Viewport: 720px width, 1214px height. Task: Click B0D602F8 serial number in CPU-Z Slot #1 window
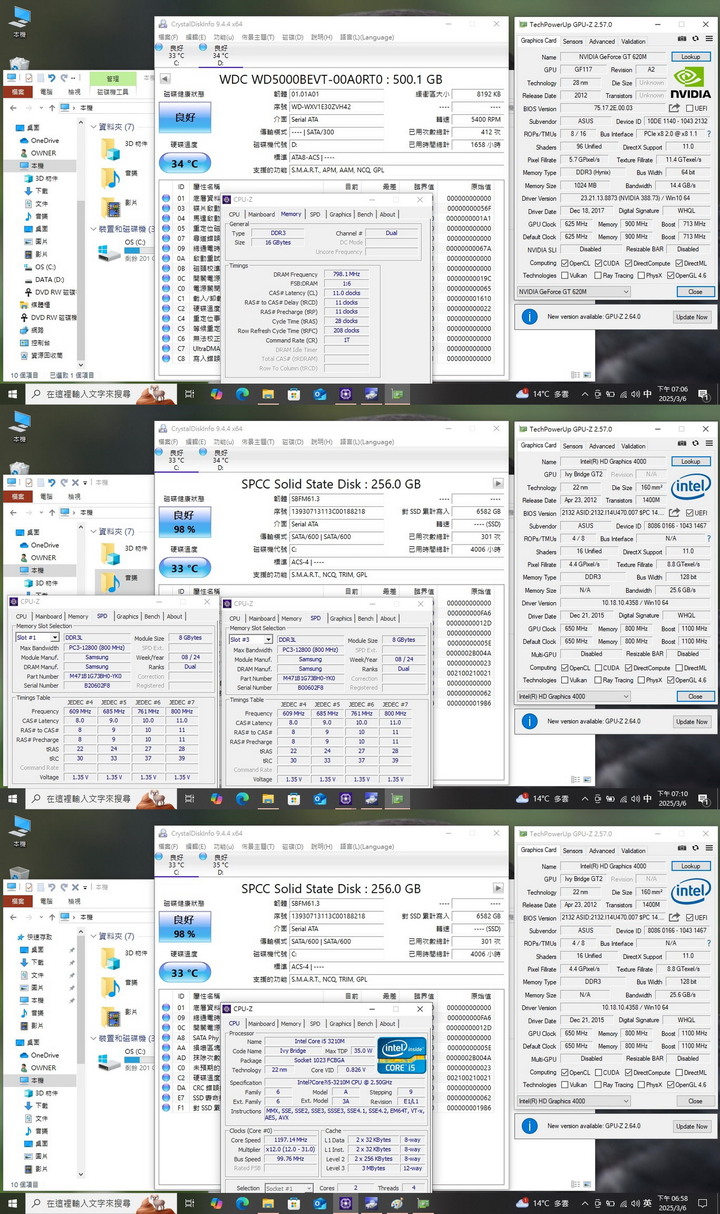click(x=97, y=685)
